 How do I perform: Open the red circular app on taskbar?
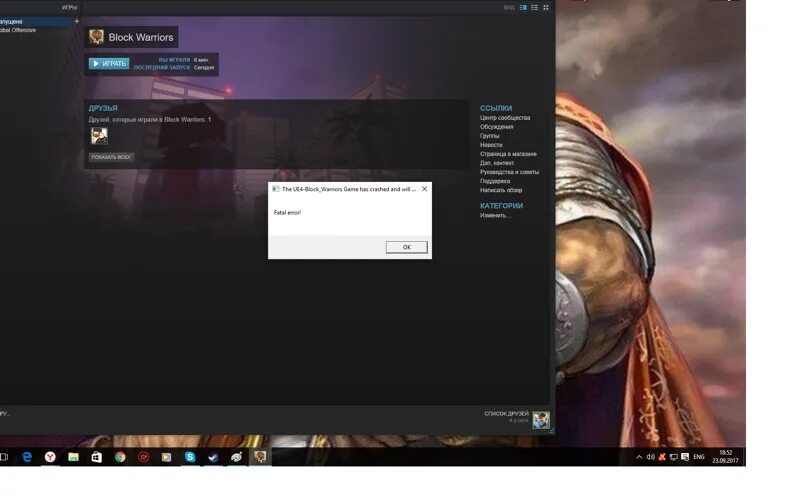point(143,457)
